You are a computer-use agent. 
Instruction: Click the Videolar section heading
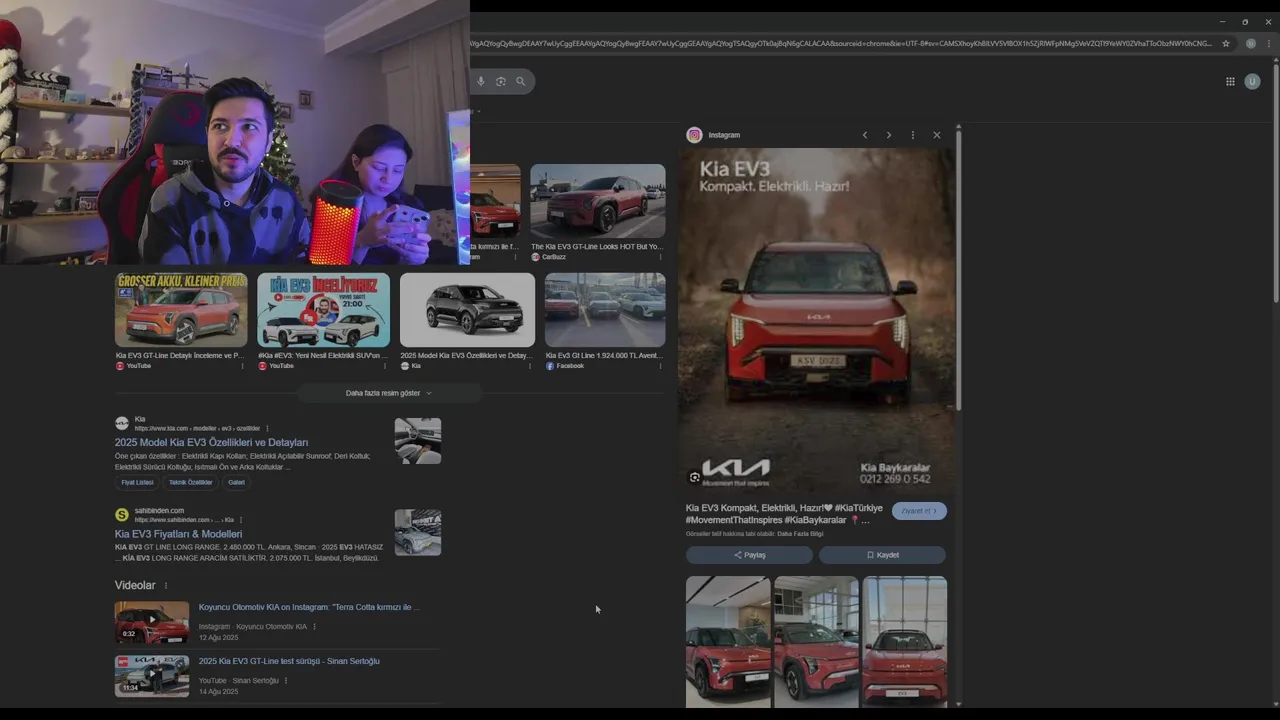point(135,586)
